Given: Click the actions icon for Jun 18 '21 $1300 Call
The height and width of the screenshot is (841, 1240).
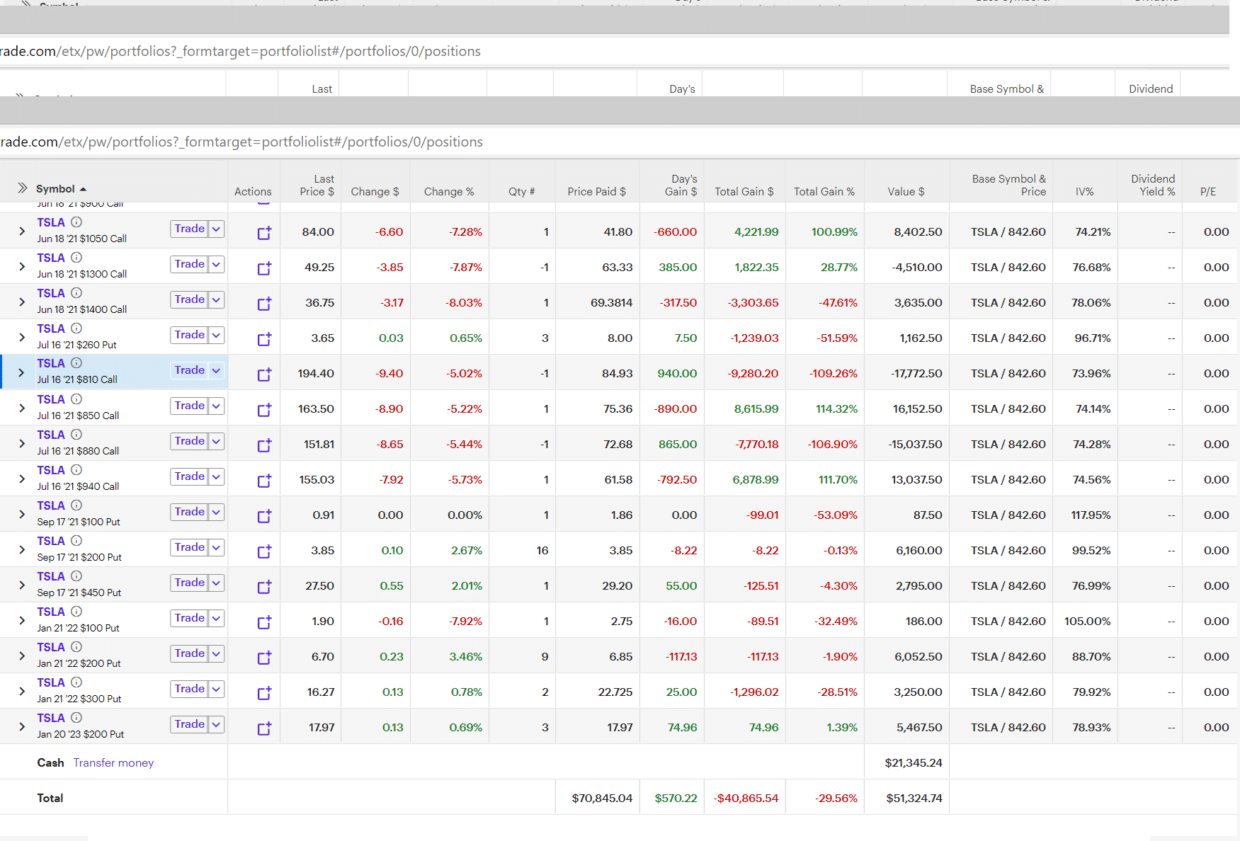Looking at the screenshot, I should [264, 268].
